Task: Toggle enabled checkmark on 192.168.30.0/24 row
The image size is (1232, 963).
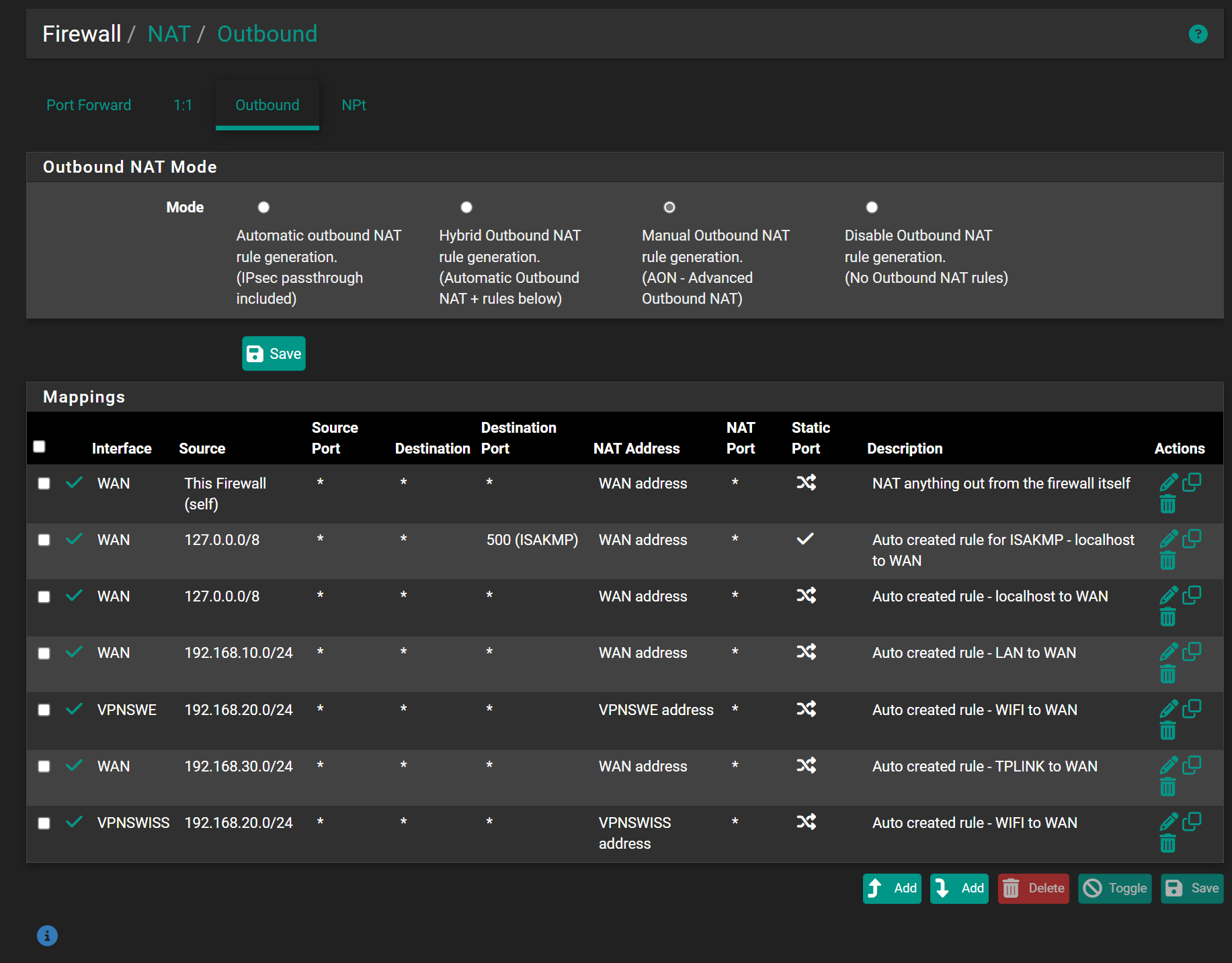Action: 75,765
